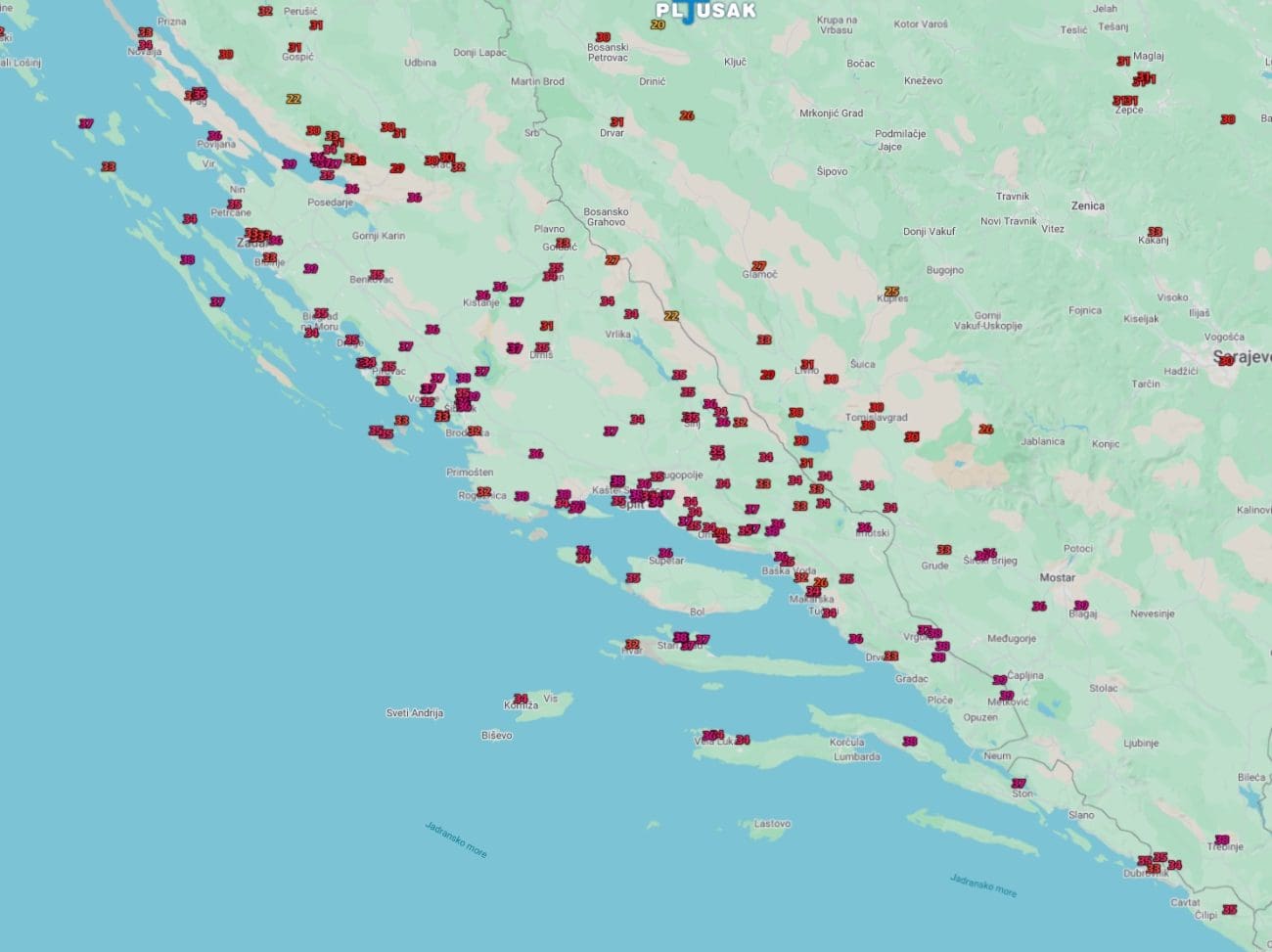Viewport: 1272px width, 952px height.
Task: Open the 26 marker north of Jablanica
Action: coord(985,430)
